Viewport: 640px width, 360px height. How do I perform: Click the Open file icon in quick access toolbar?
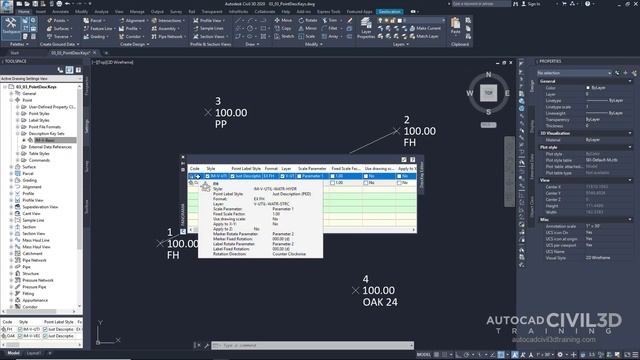(27, 4)
